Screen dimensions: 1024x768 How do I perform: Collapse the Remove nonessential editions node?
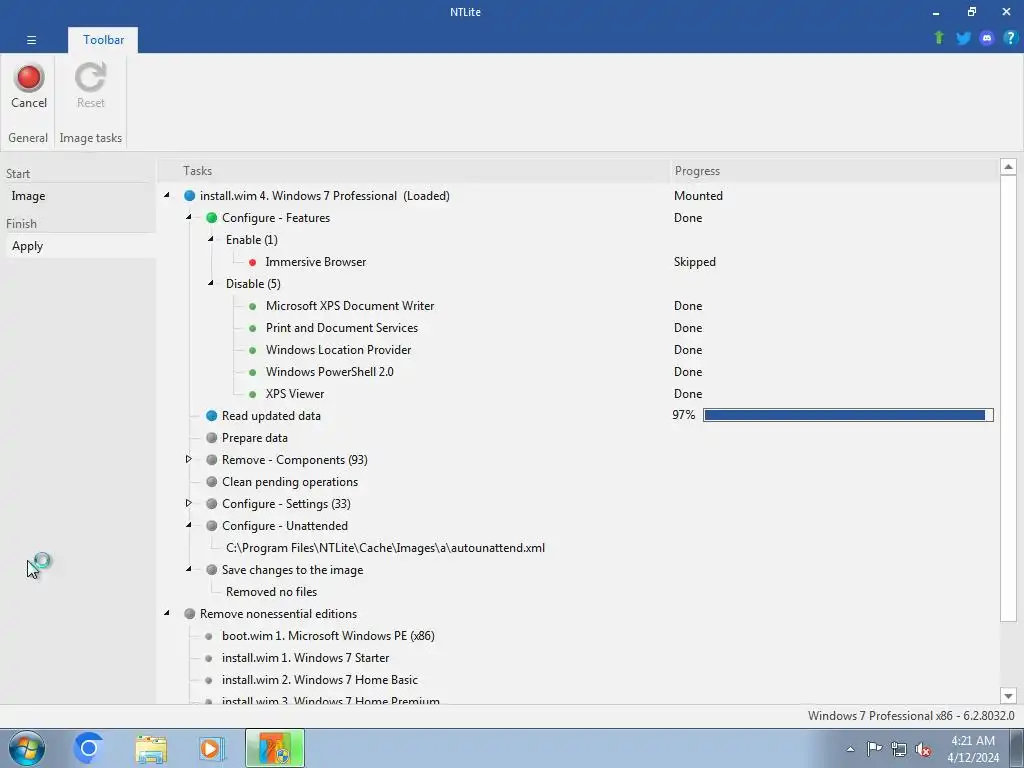(x=167, y=613)
